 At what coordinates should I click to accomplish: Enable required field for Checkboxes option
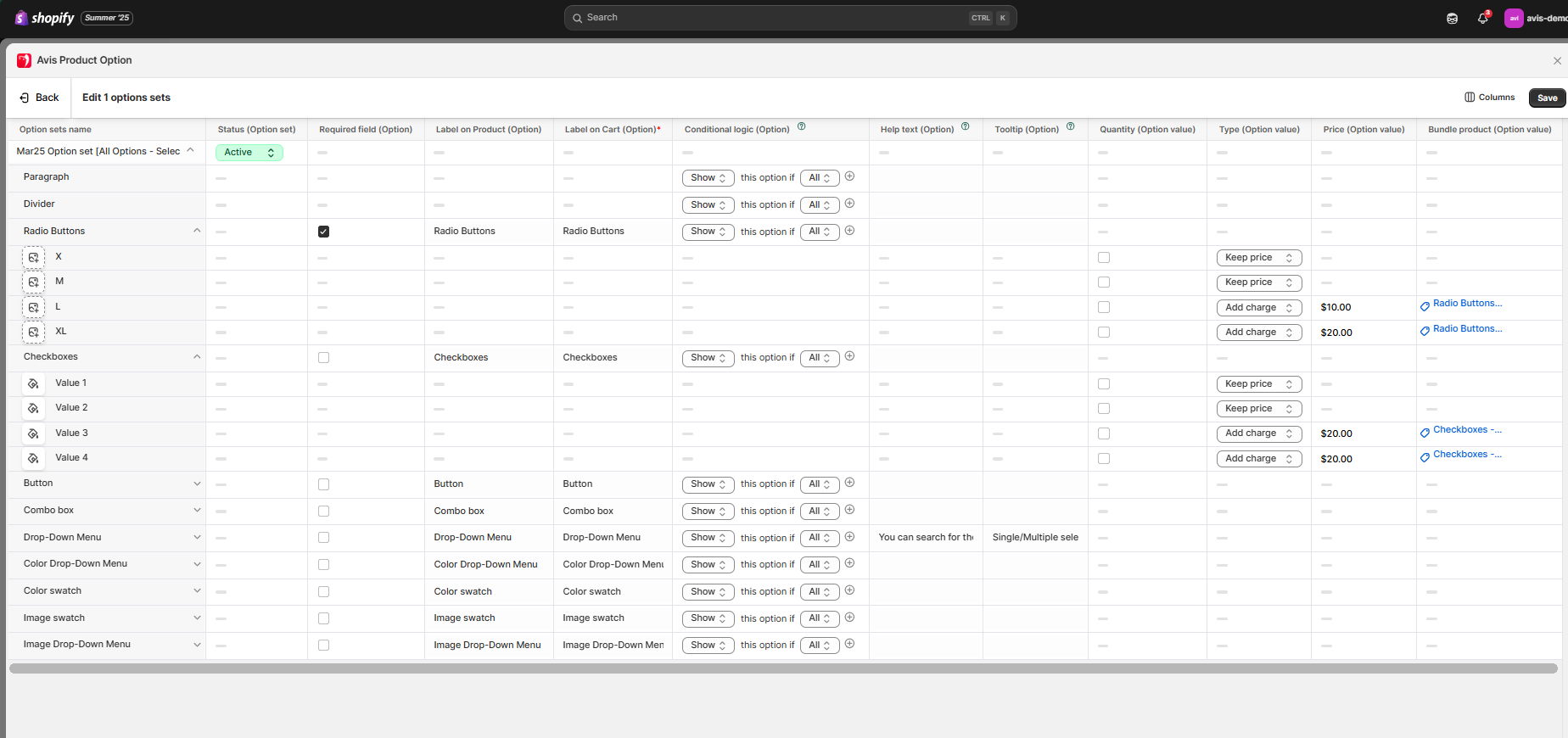click(323, 358)
